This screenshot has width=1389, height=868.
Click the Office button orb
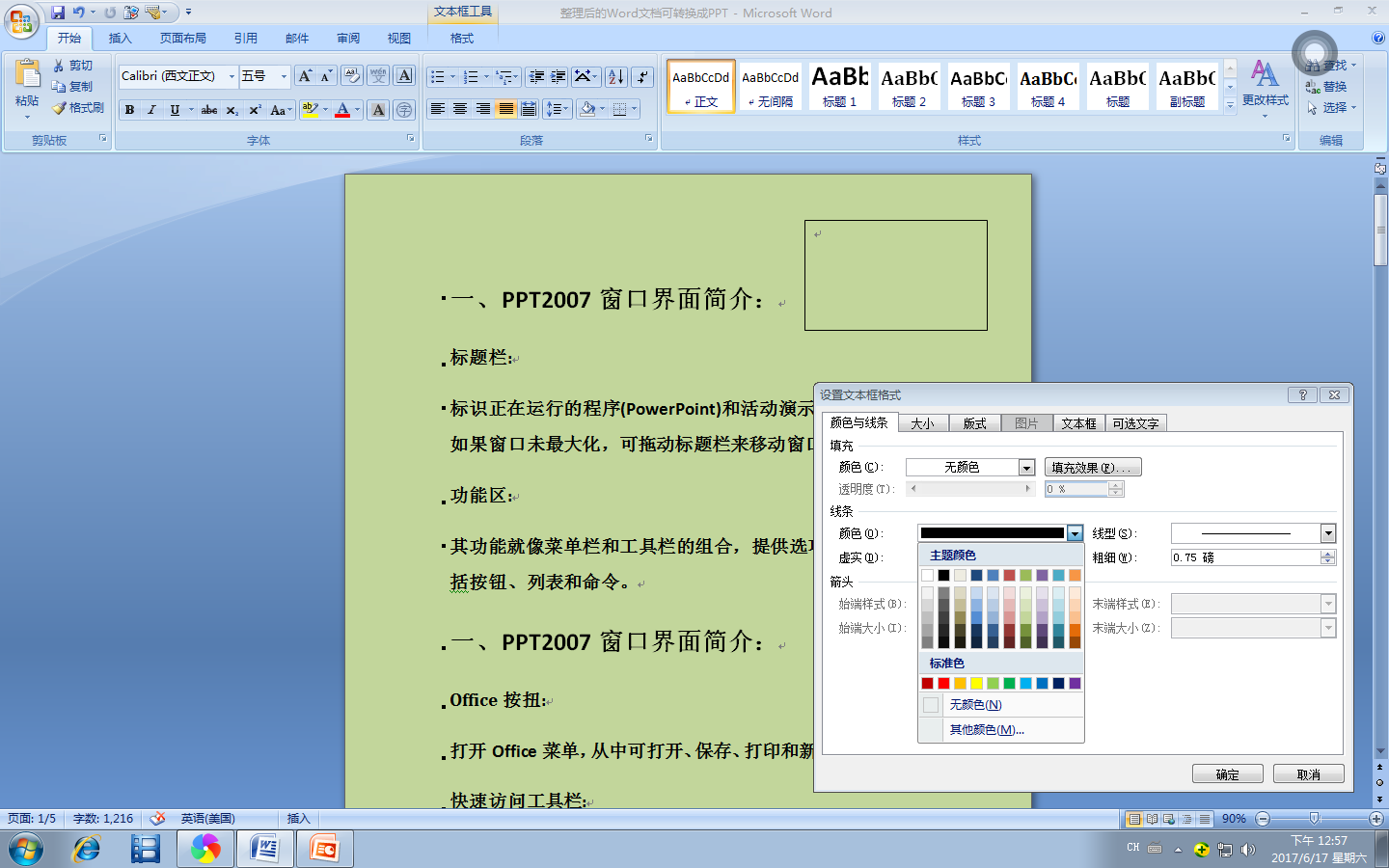coord(21,21)
